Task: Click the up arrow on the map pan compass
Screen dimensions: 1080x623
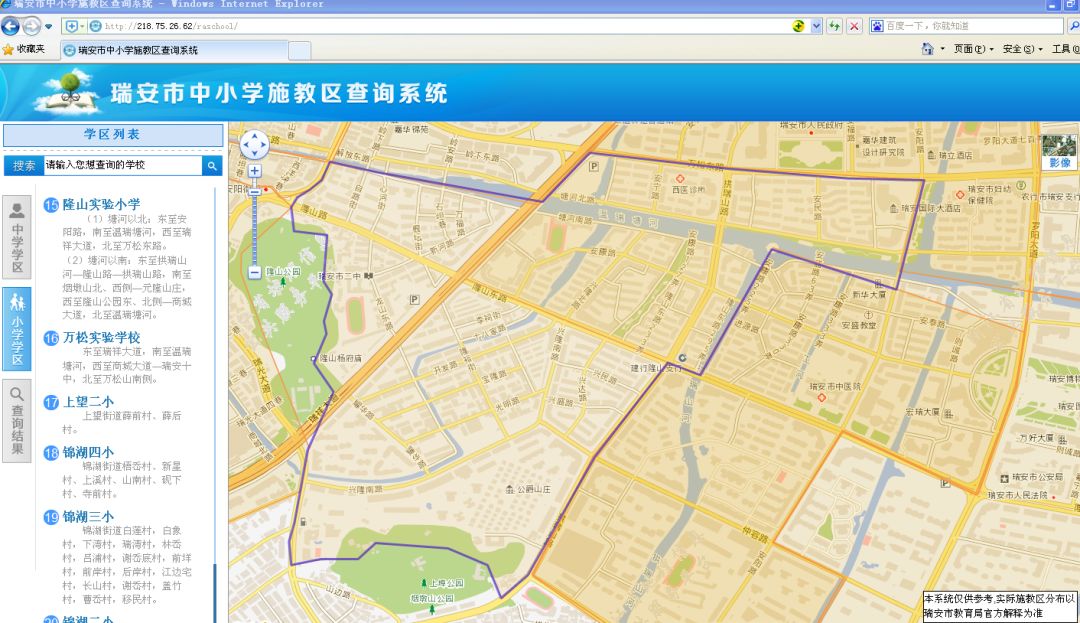Action: pos(255,137)
